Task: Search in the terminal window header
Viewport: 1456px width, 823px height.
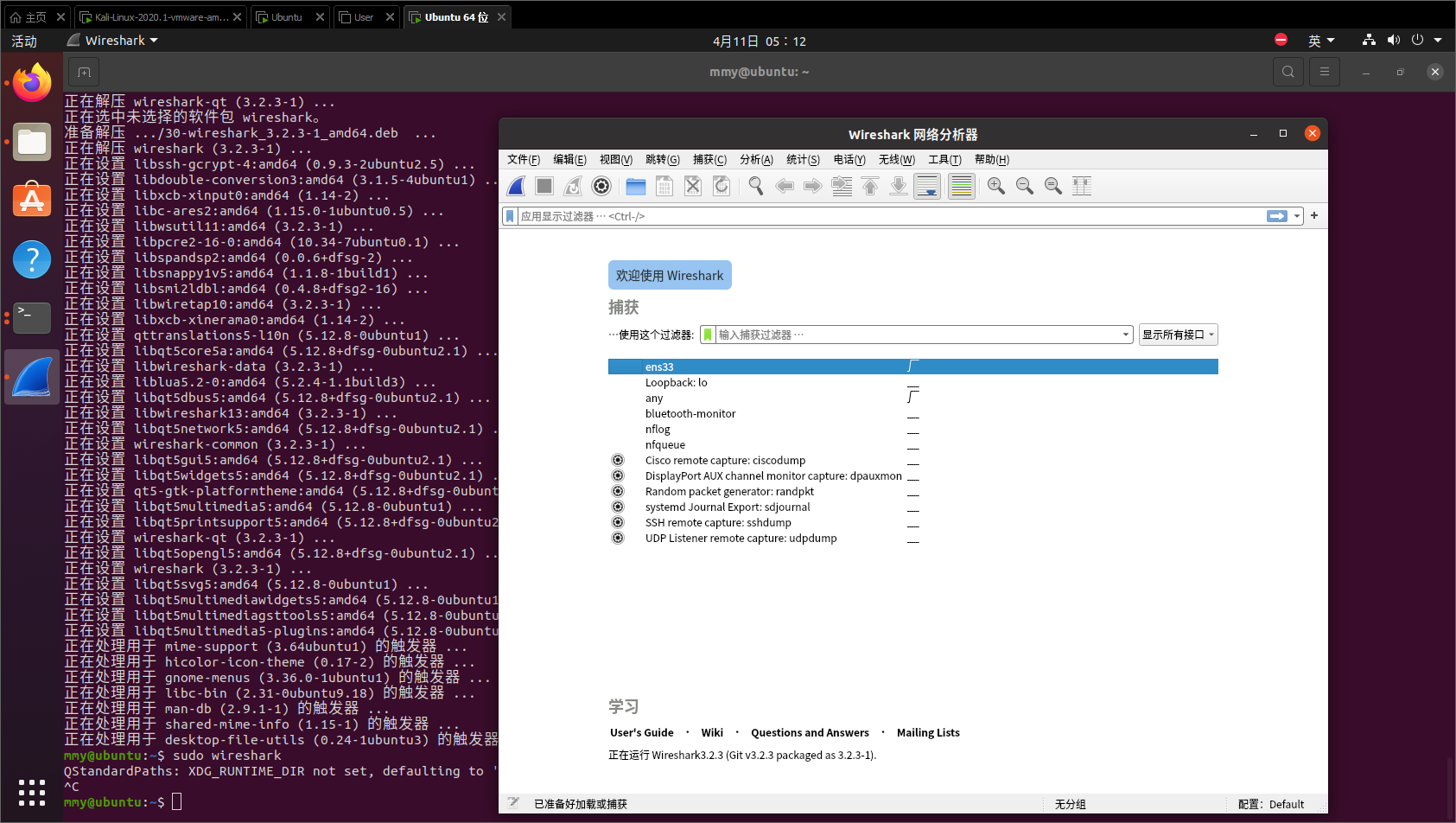Action: tap(1288, 72)
